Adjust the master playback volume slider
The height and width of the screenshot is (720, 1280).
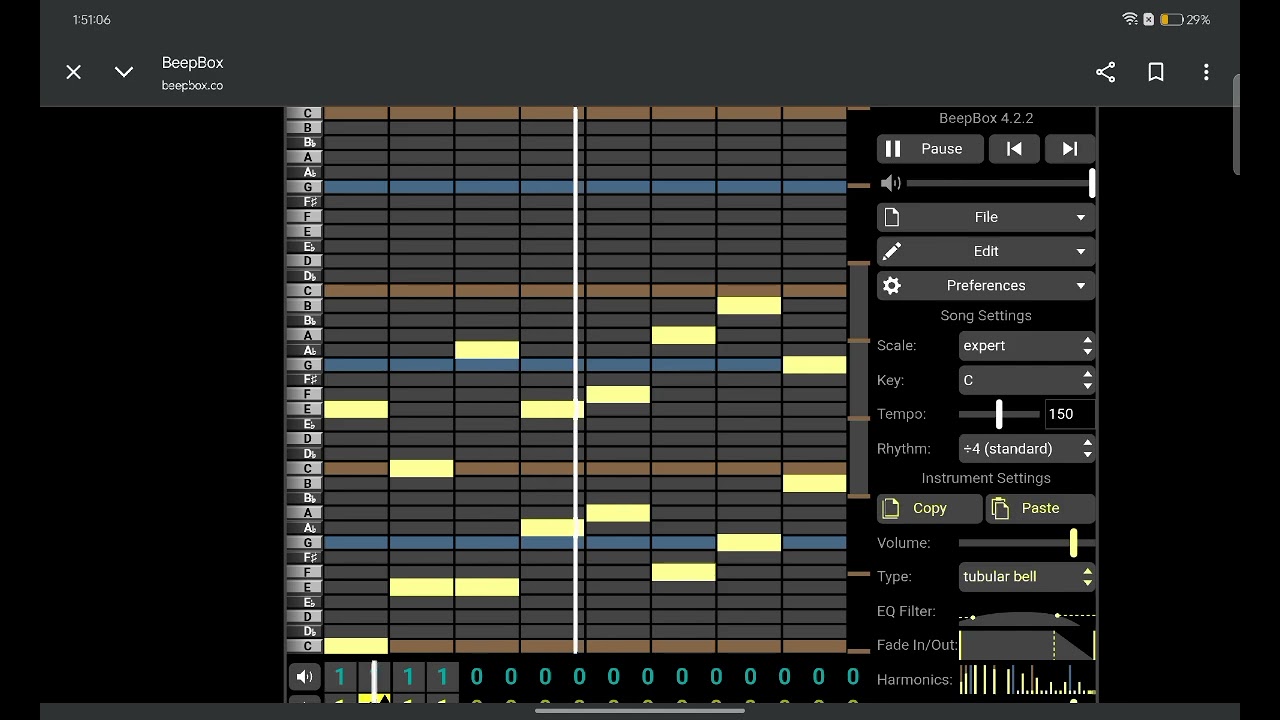pos(1000,183)
